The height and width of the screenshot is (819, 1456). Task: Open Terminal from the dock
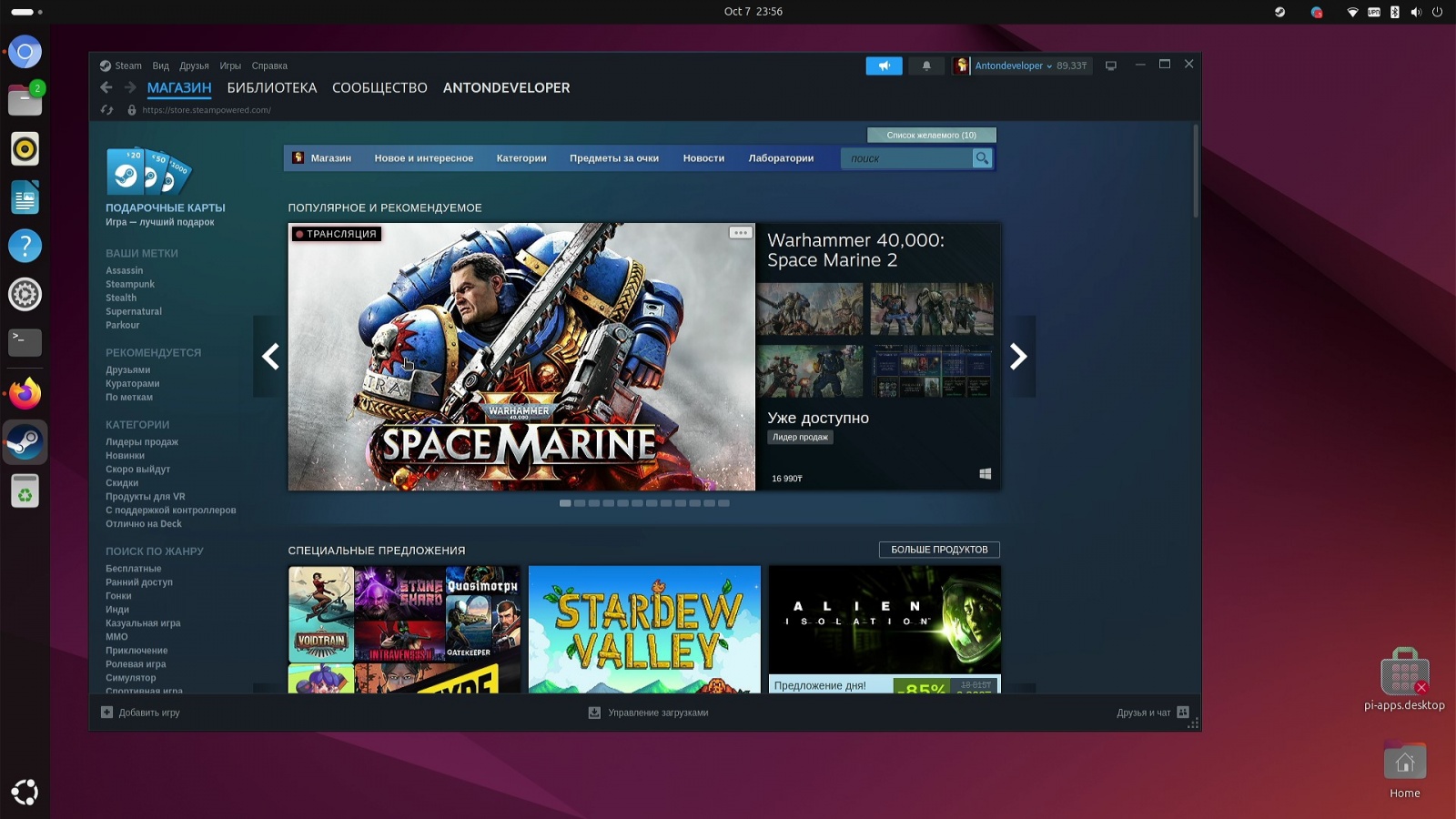(x=25, y=343)
